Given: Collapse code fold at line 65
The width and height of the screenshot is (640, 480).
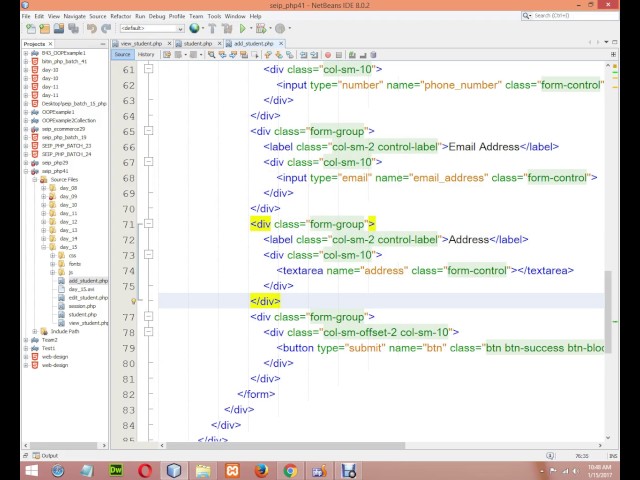Looking at the screenshot, I should pos(149,131).
